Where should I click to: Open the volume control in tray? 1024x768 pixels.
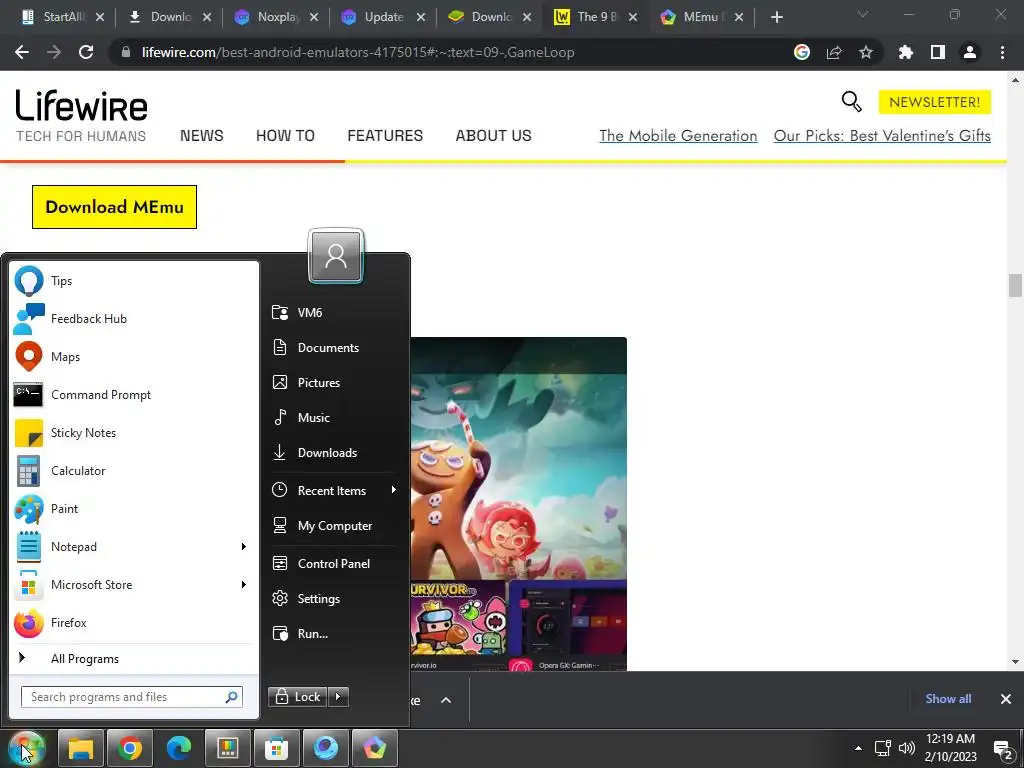[906, 748]
